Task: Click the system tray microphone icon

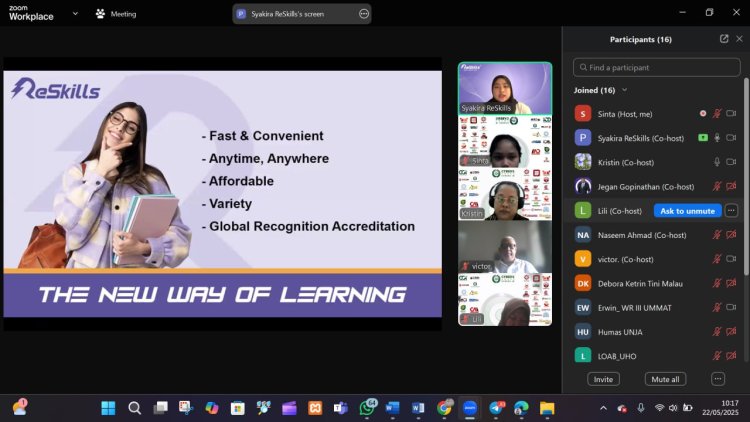Action: (x=640, y=408)
